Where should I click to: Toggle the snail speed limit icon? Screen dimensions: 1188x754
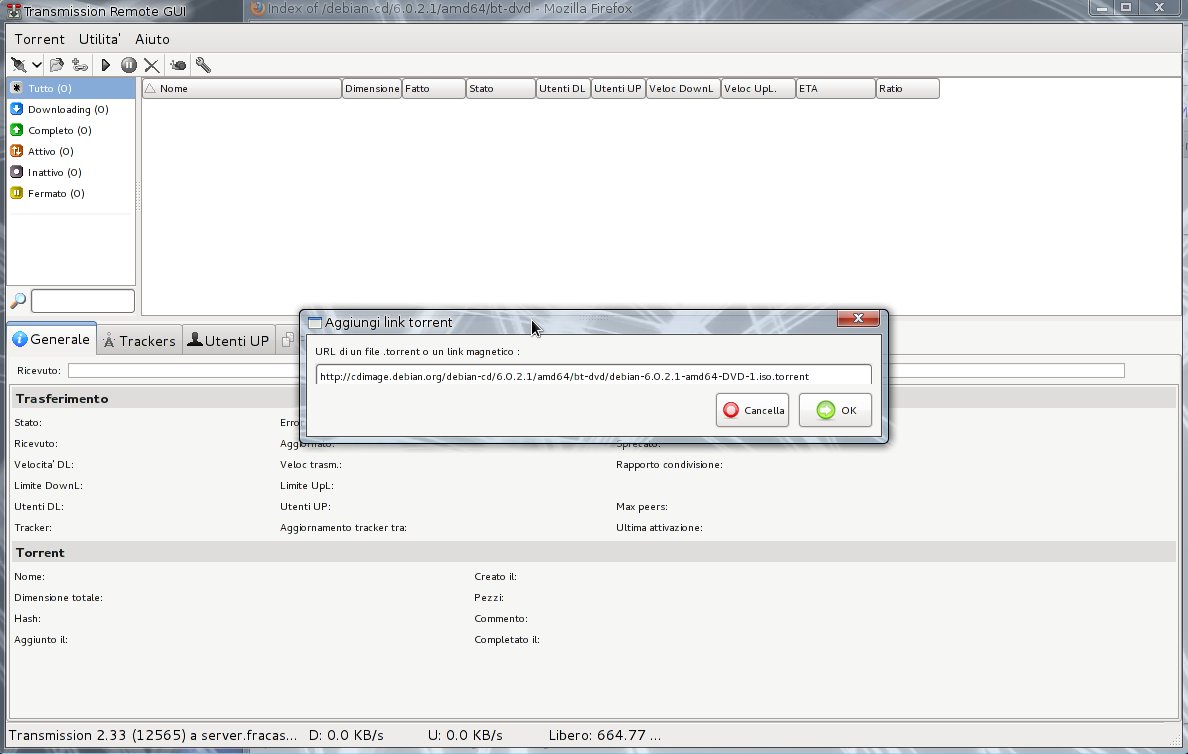tap(178, 65)
